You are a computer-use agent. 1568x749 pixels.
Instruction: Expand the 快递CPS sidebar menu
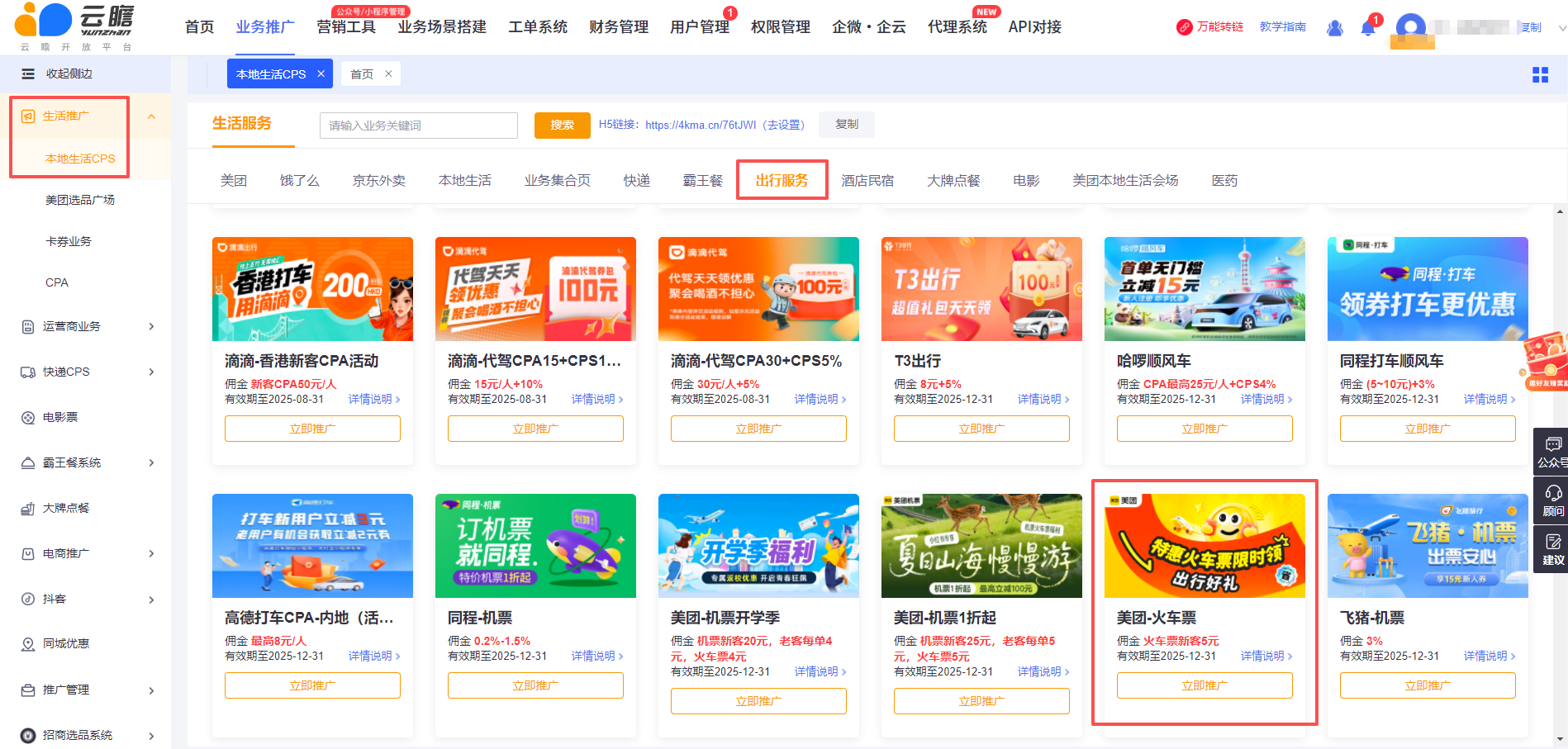coord(151,372)
